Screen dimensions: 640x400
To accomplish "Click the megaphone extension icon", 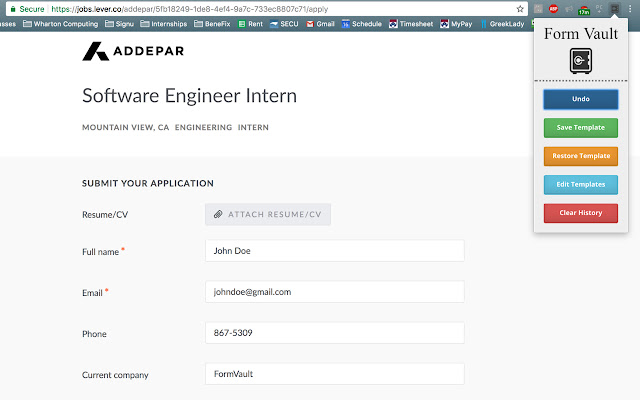I will 569,9.
